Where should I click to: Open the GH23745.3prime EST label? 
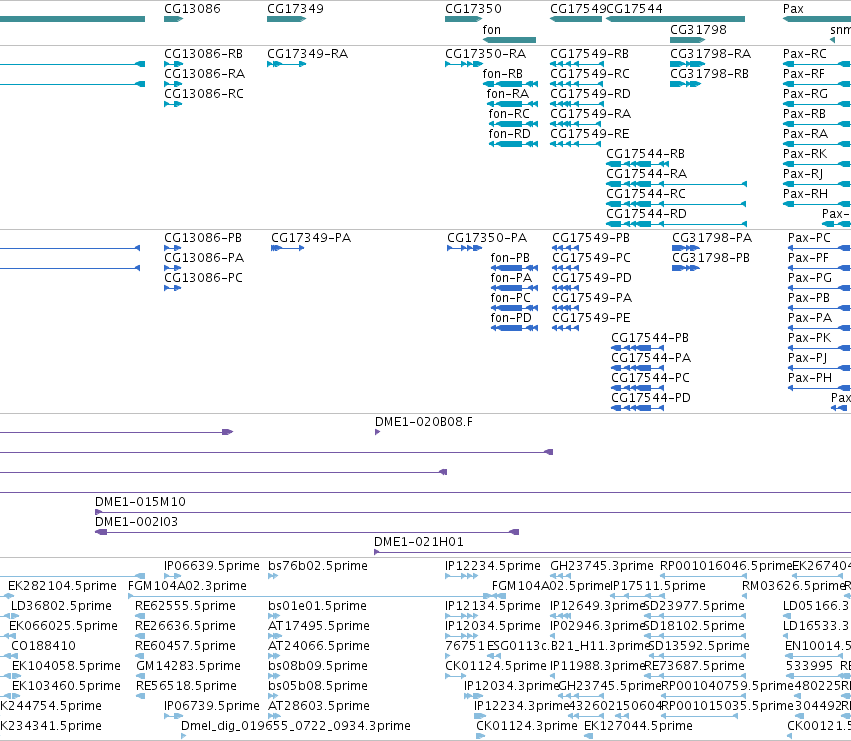[x=602, y=566]
